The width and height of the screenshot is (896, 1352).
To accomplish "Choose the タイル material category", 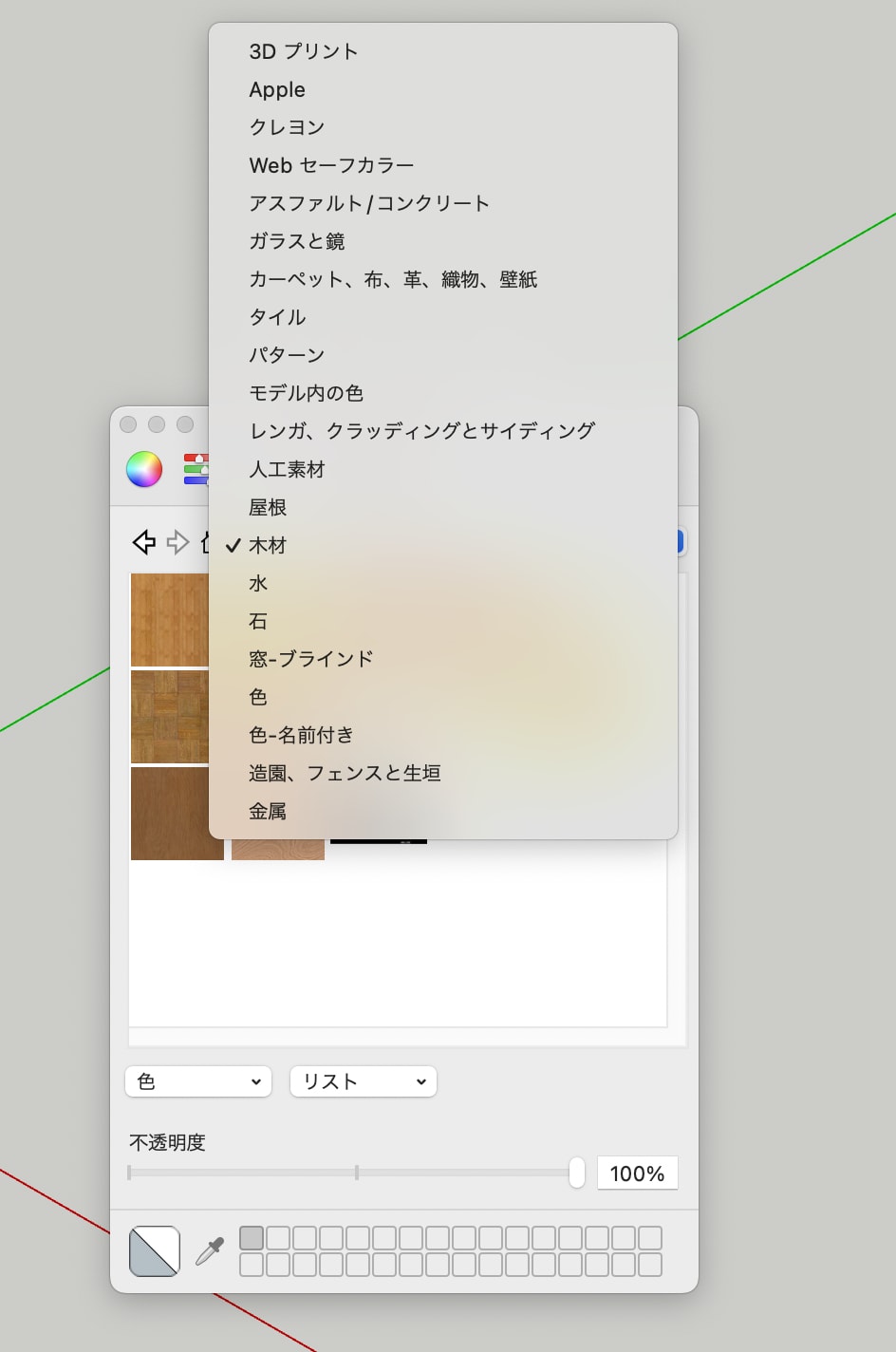I will click(x=276, y=317).
